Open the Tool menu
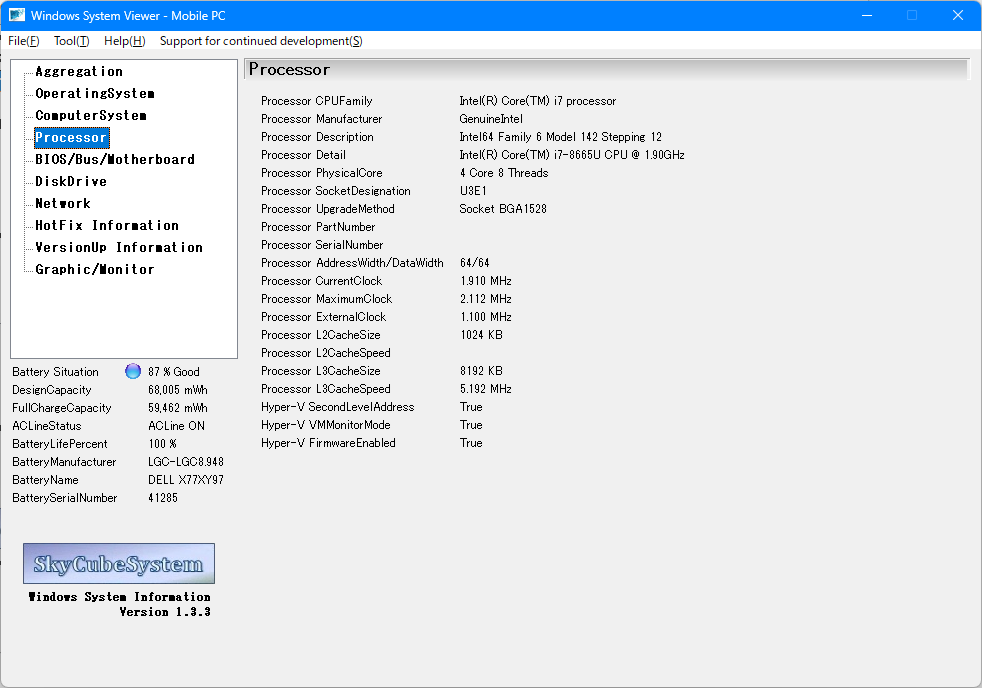Viewport: 982px width, 688px height. pos(71,41)
